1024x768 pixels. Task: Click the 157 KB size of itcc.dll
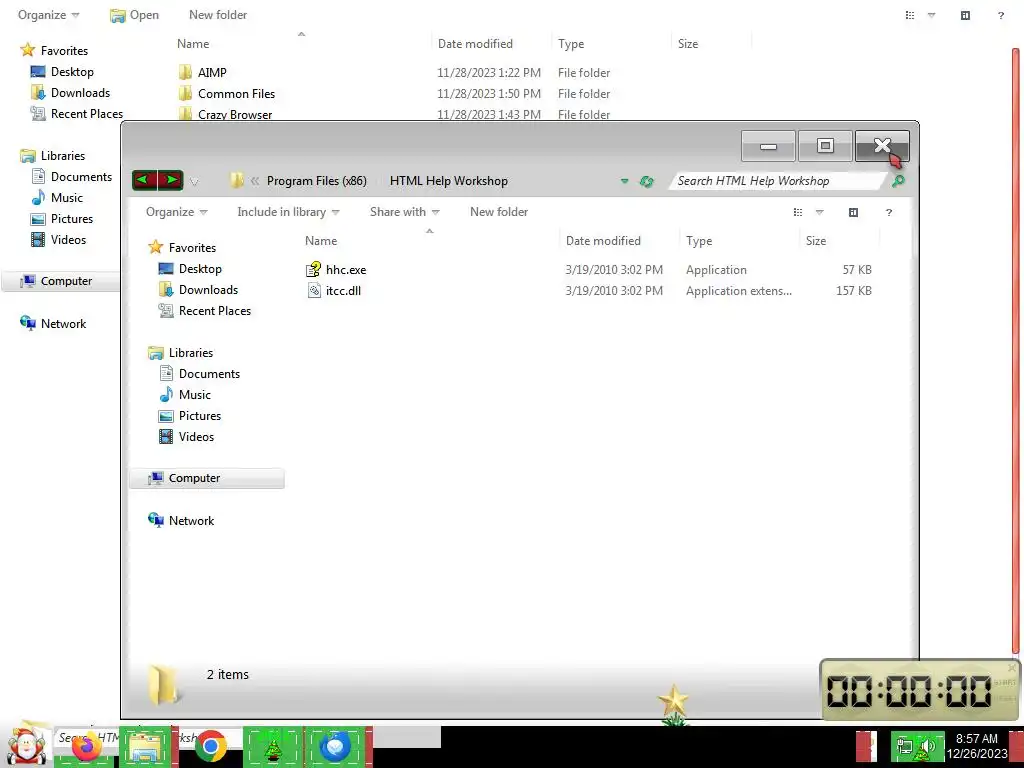point(854,291)
